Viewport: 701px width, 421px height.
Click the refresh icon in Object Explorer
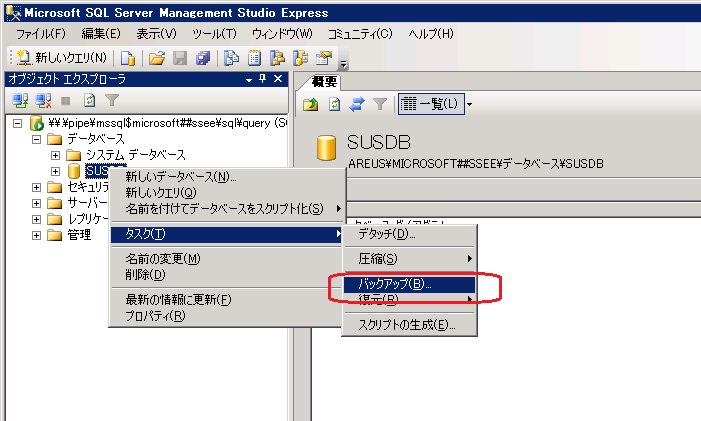89,101
